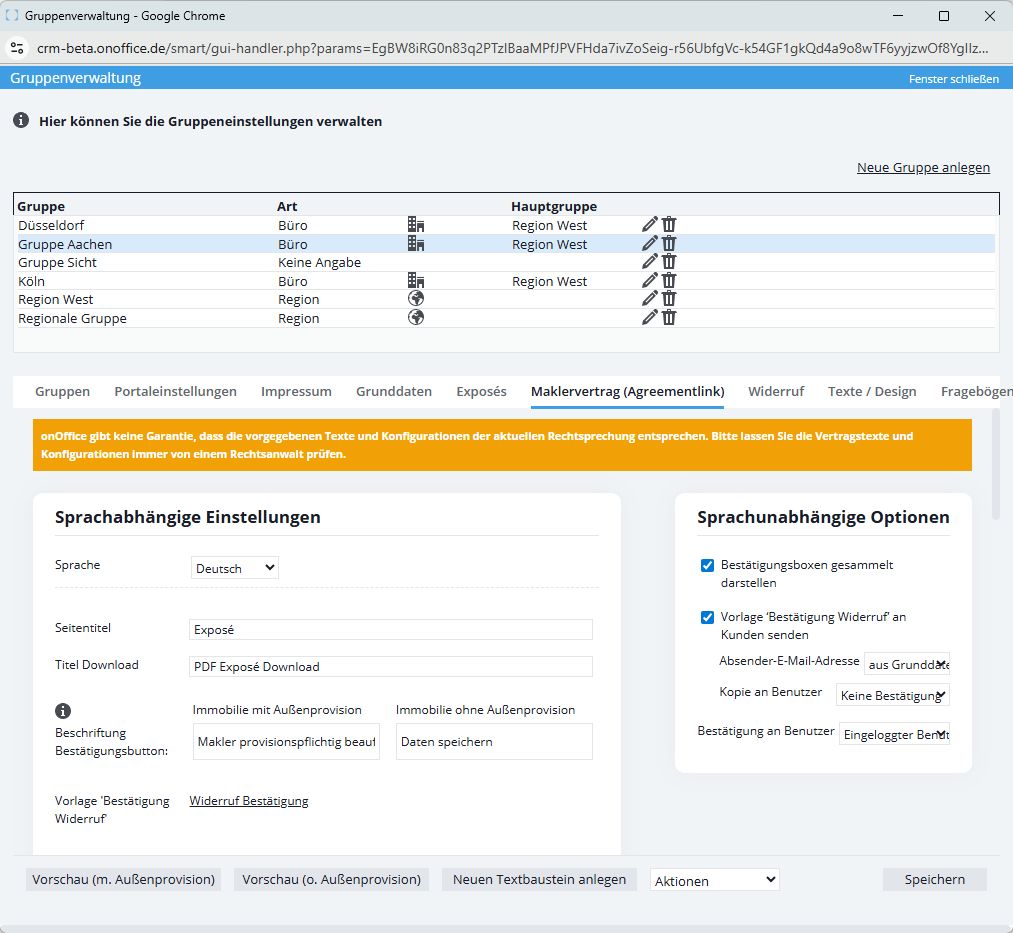Viewport: 1013px width, 933px height.
Task: Uncheck Vorlage 'Bestätigung Widerruf' an Kunden senden
Action: (x=707, y=617)
